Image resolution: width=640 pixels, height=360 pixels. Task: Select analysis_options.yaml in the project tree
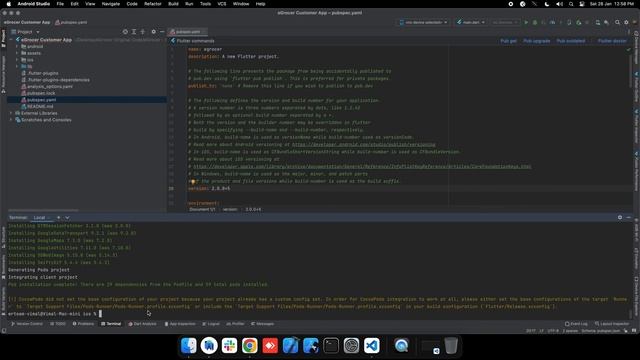[x=50, y=87]
